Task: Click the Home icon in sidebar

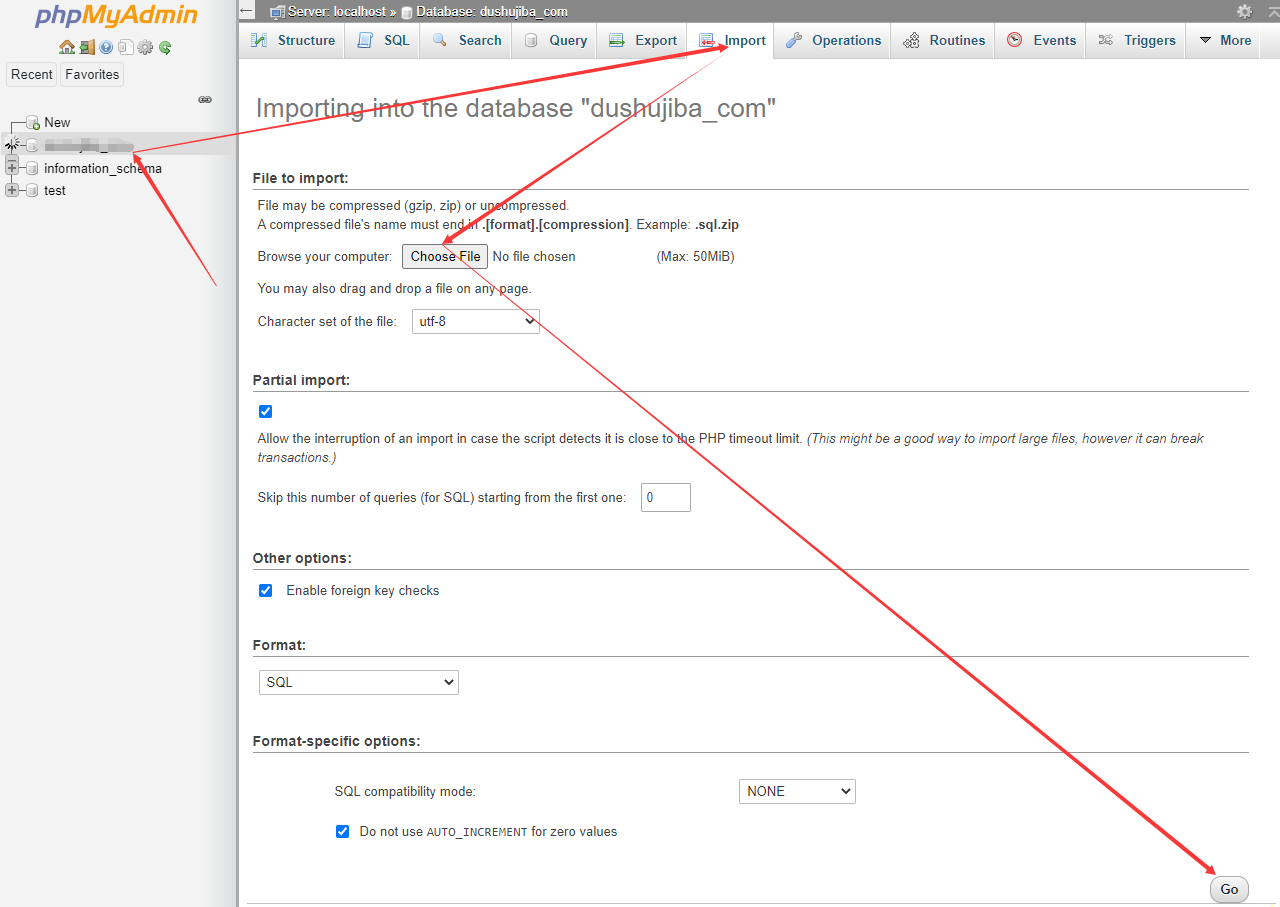Action: pyautogui.click(x=66, y=47)
